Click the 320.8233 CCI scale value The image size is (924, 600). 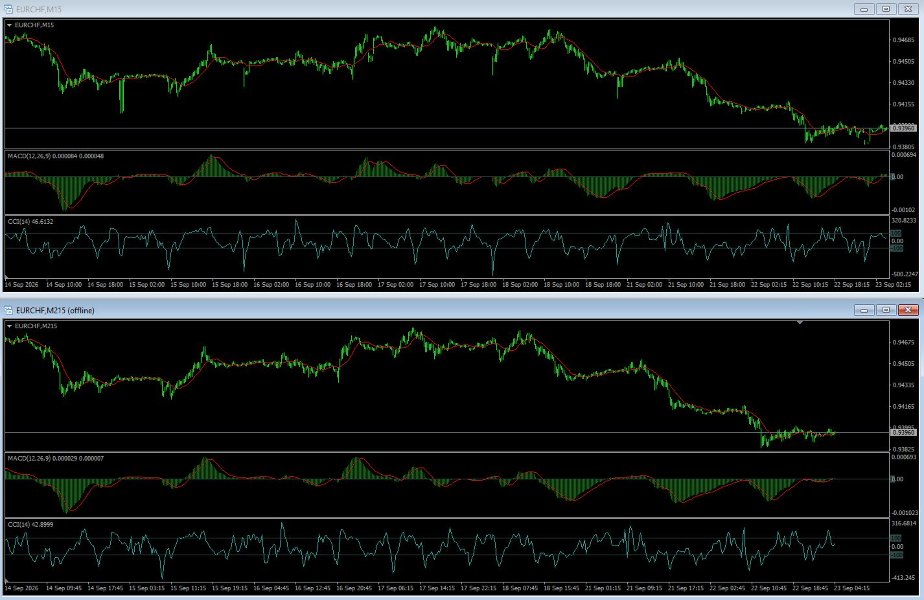tap(904, 220)
